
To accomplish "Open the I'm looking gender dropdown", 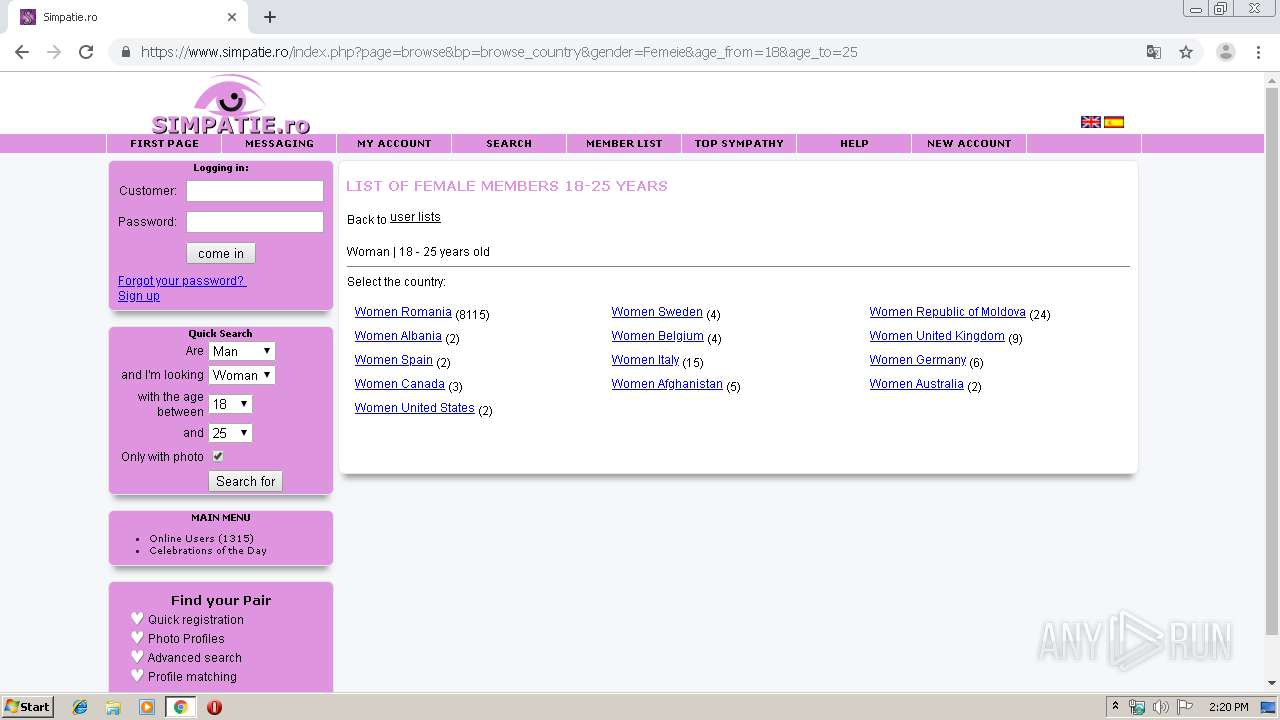I will 242,375.
